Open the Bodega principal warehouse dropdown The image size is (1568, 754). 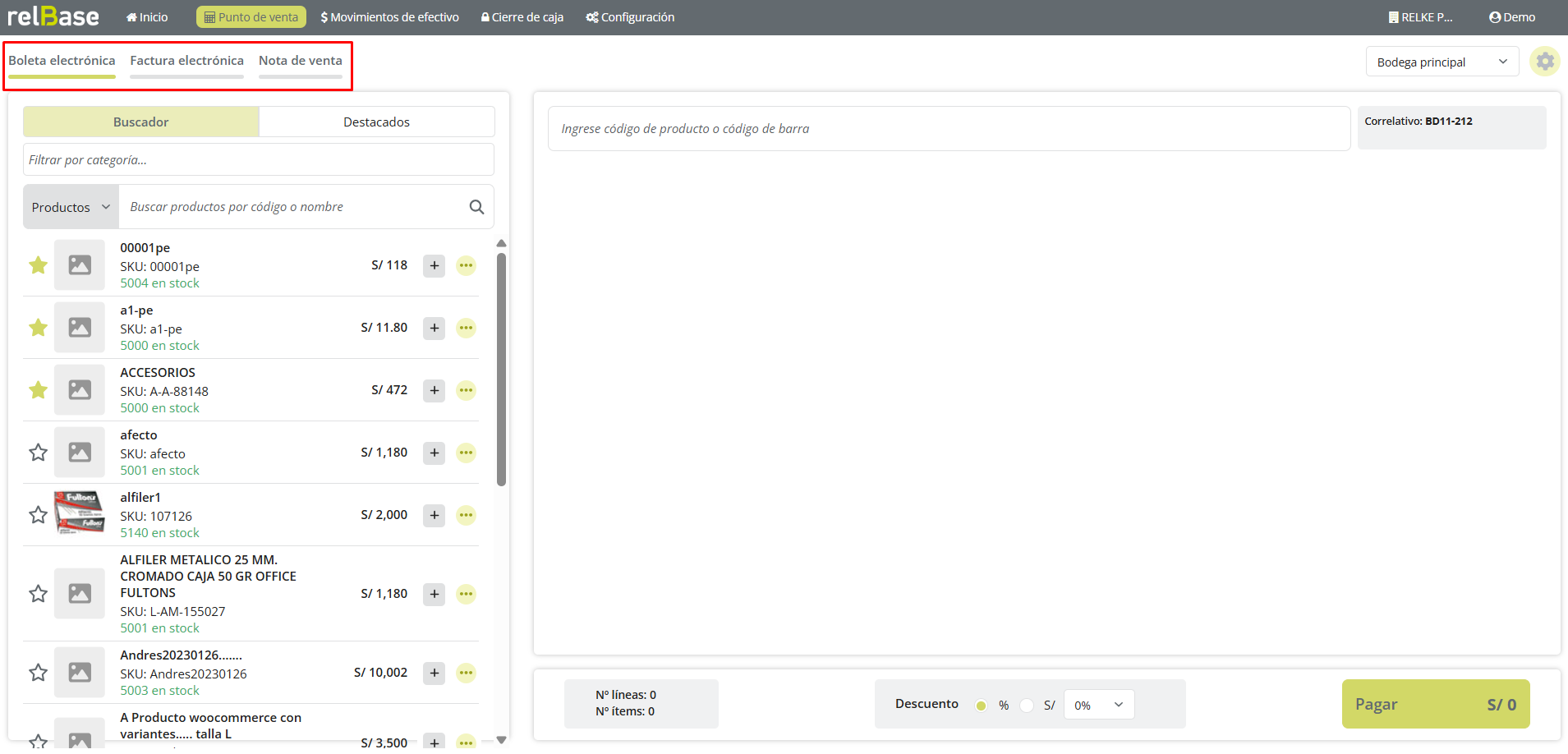coord(1442,62)
